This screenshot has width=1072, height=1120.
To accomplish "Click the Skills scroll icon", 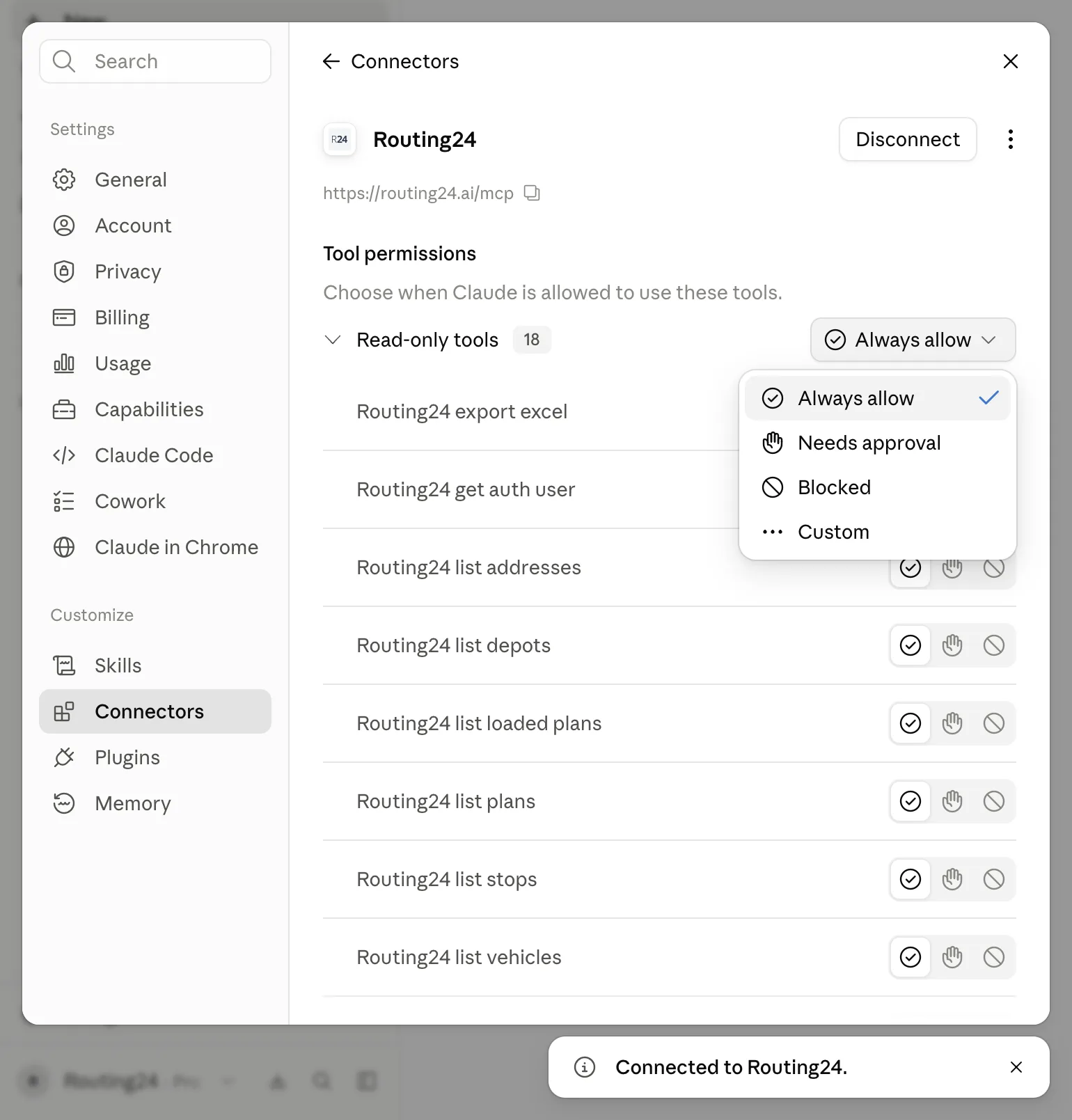I will [x=64, y=665].
